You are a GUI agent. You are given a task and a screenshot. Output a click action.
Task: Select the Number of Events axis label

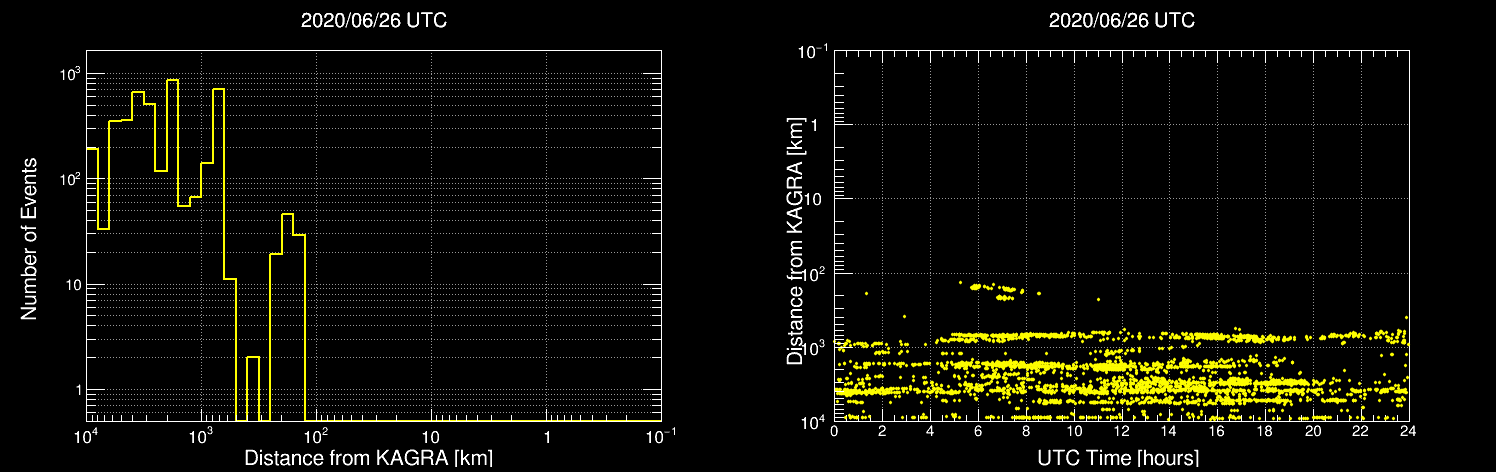pyautogui.click(x=30, y=238)
